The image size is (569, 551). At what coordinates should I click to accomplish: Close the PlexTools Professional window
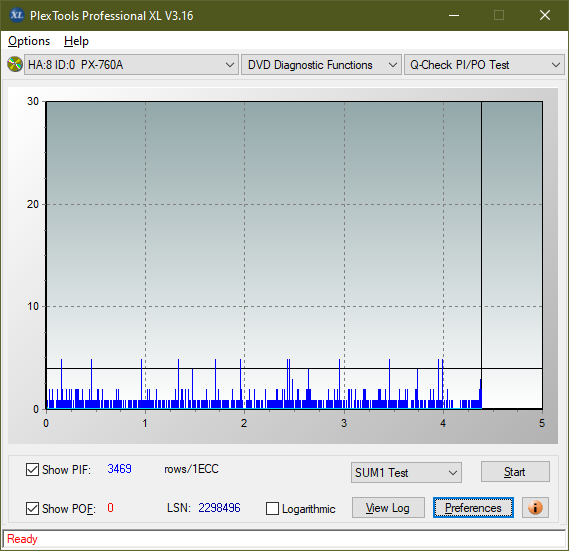point(545,15)
